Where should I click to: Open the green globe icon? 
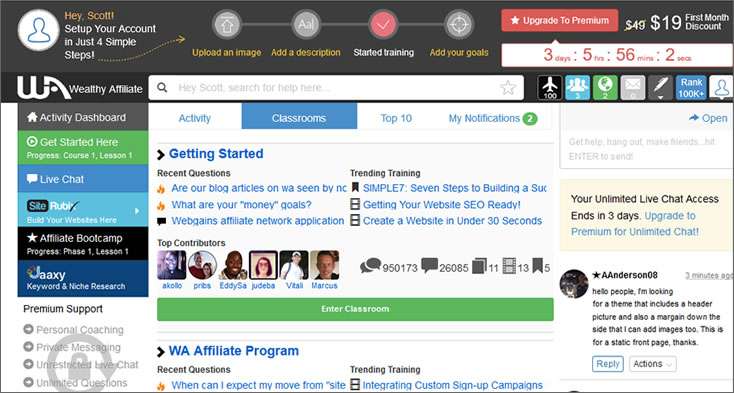click(x=605, y=87)
